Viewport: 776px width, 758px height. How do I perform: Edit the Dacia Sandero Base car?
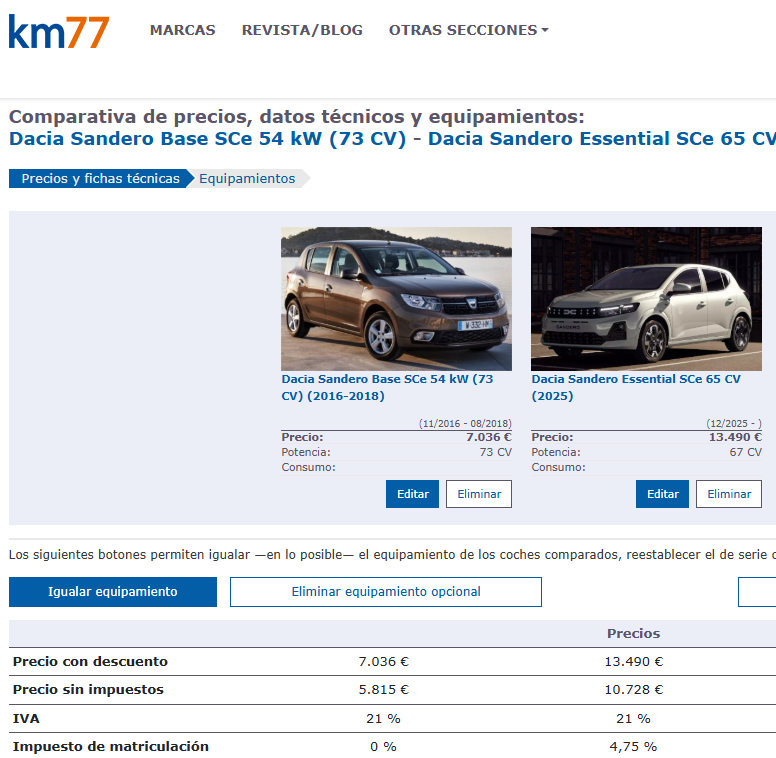412,494
